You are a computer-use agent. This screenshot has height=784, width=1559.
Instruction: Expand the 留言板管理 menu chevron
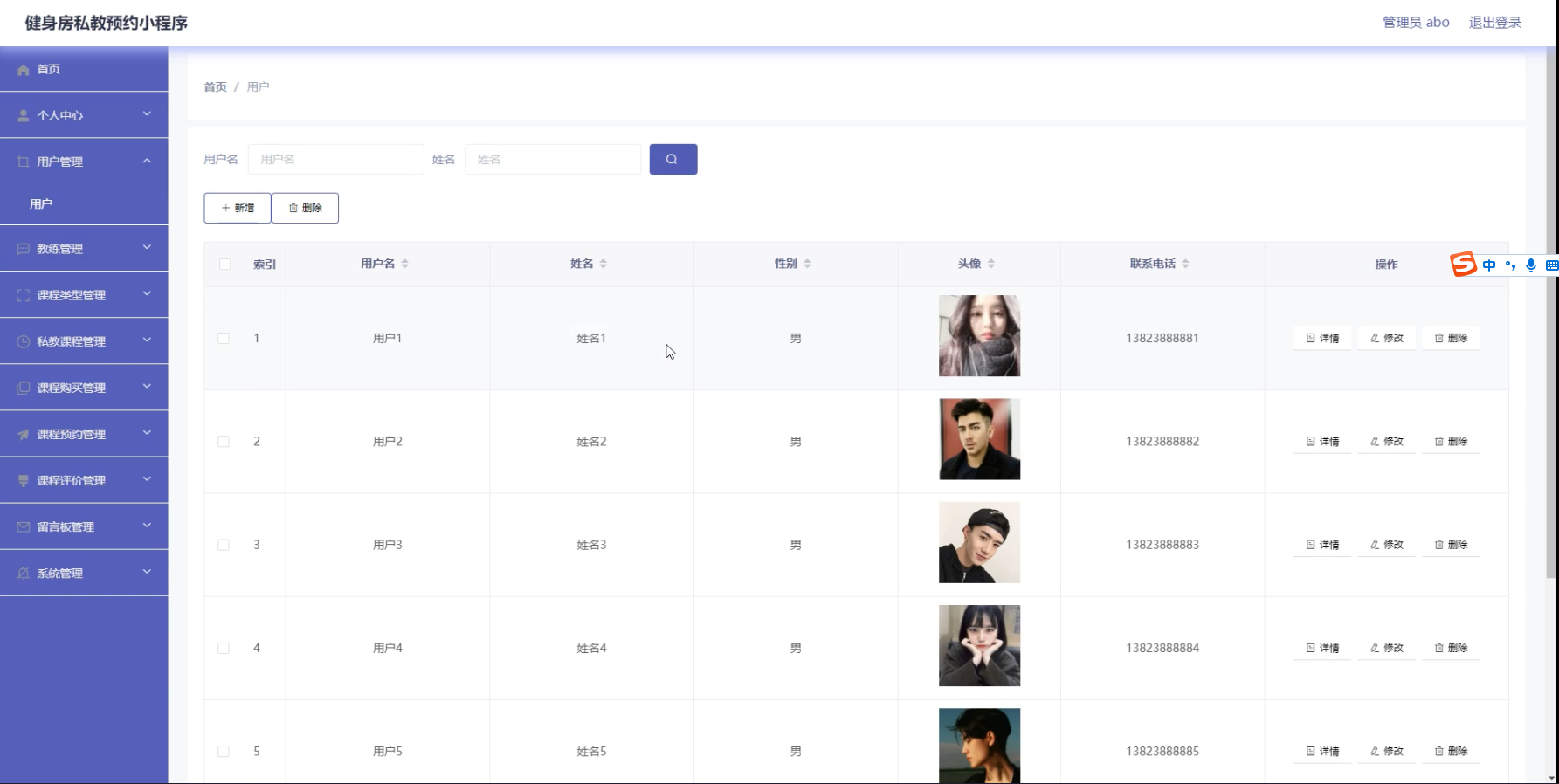click(147, 526)
